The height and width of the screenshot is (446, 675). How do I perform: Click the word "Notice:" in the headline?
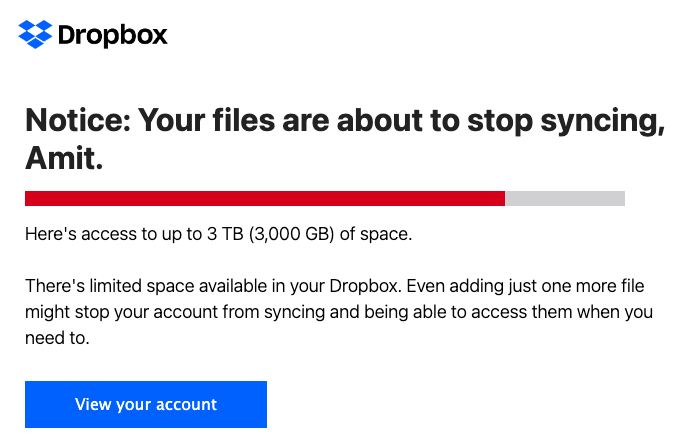(x=76, y=121)
